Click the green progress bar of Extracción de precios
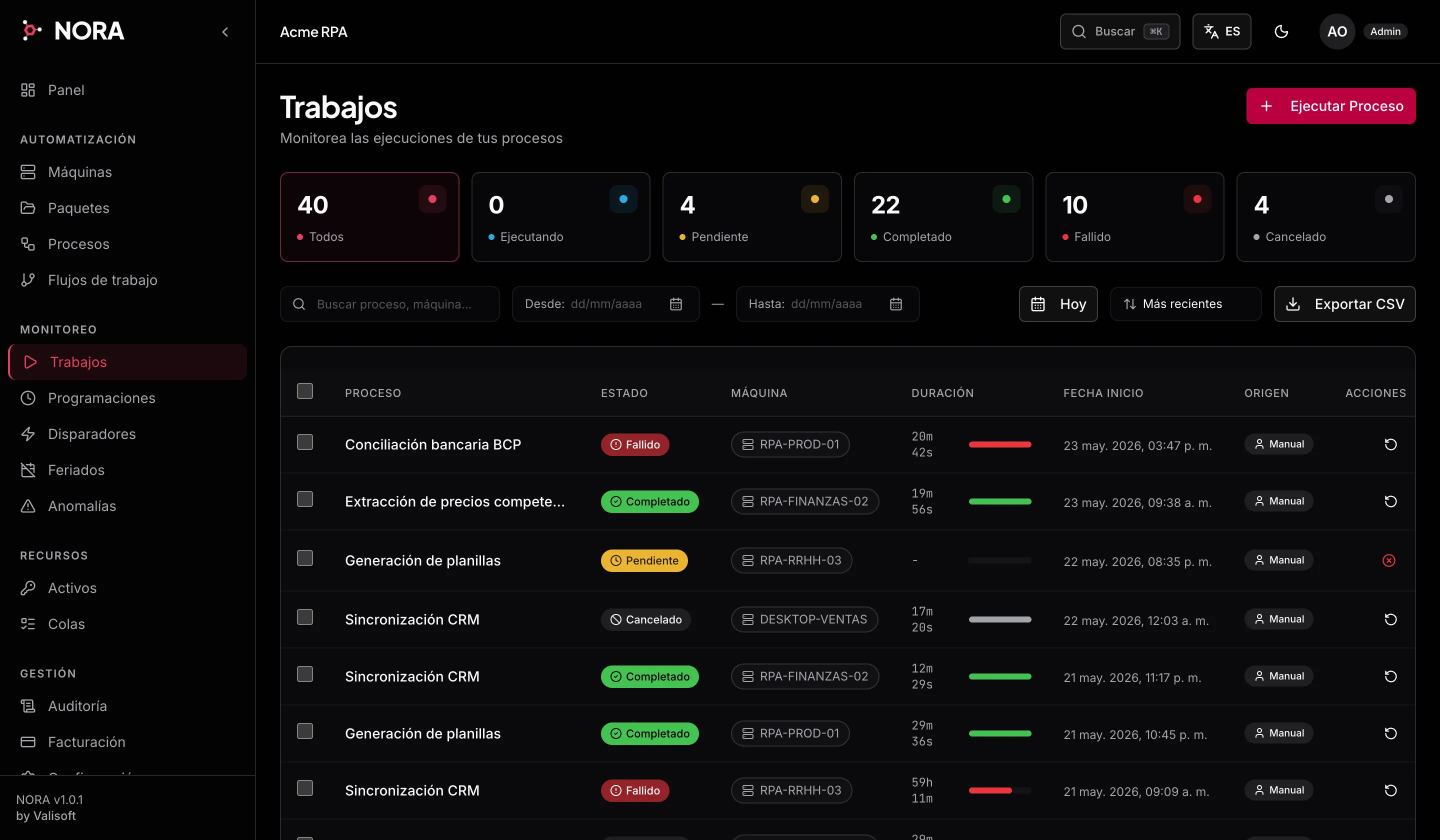 coord(999,501)
